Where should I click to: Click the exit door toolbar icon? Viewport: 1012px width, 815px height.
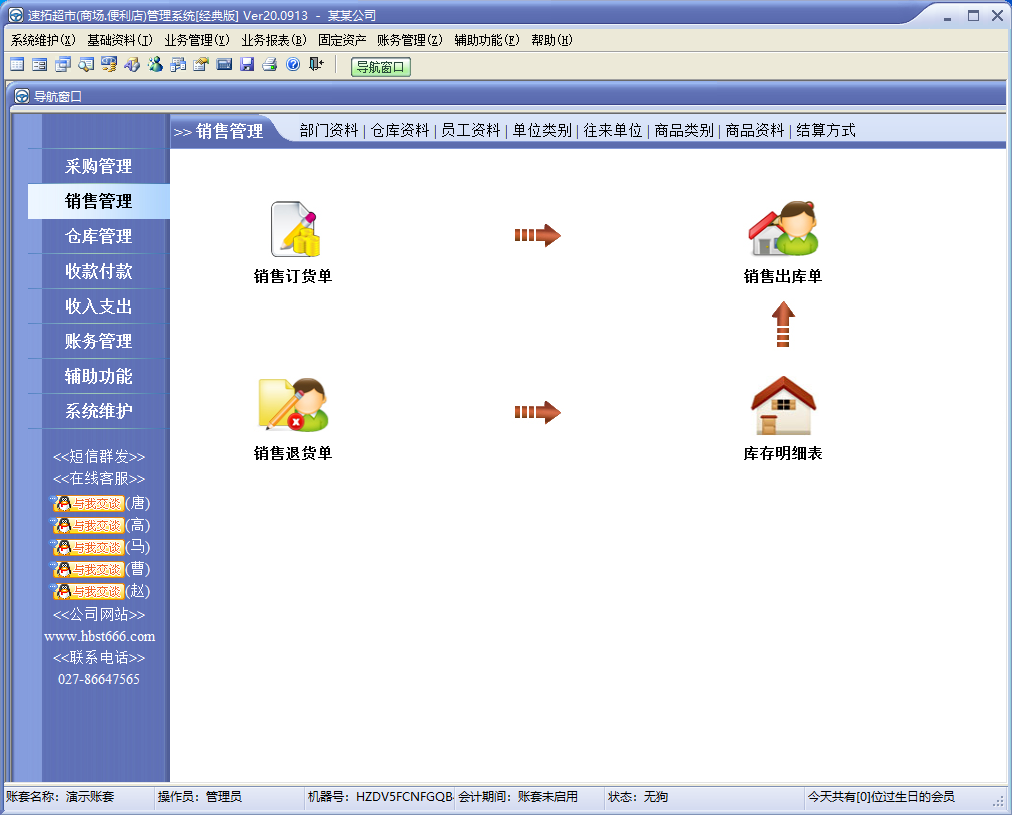316,65
